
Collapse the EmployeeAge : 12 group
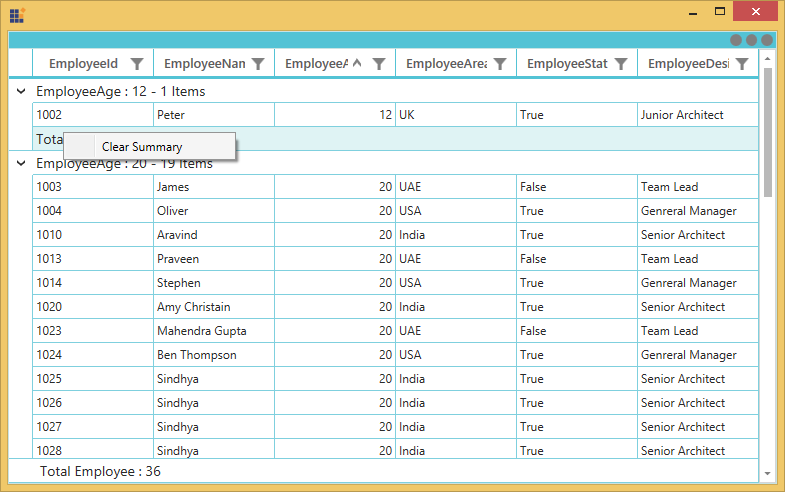point(21,91)
